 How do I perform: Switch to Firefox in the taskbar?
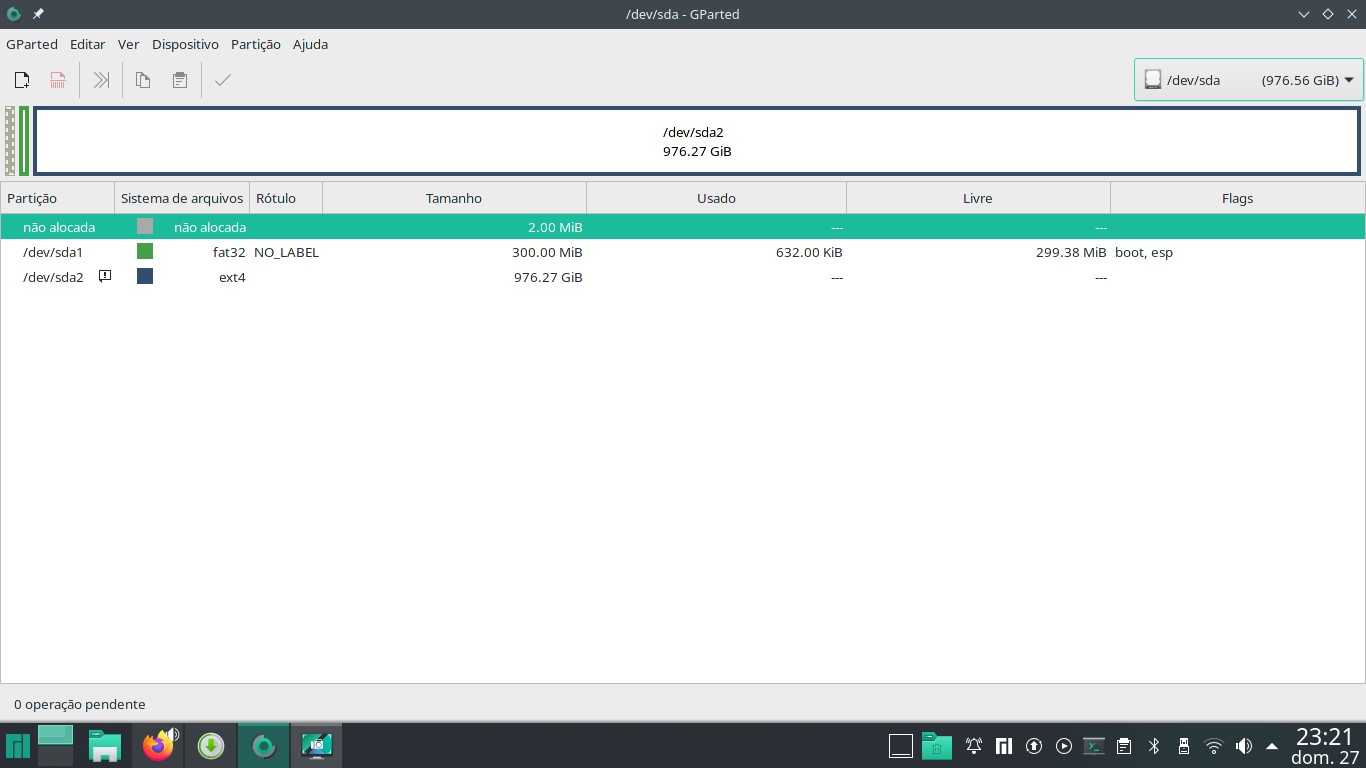tap(158, 745)
